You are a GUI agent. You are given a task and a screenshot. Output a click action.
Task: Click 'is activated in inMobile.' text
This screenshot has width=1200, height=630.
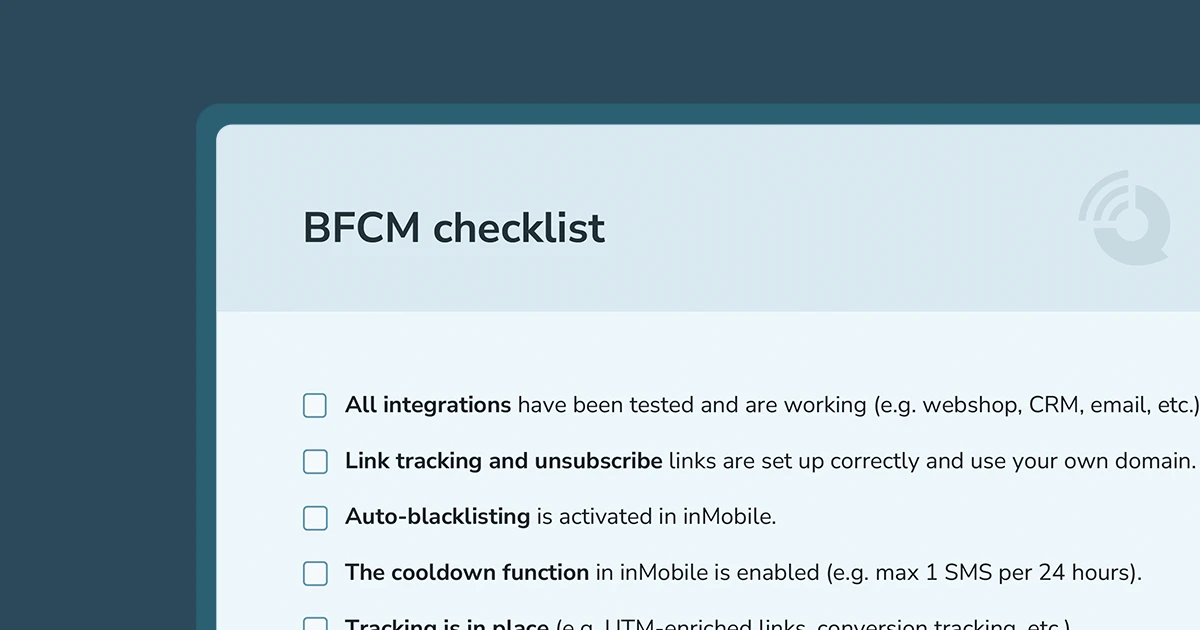coord(656,517)
